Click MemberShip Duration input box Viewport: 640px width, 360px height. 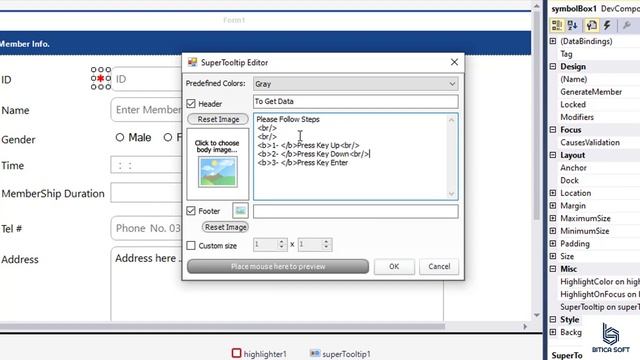(146, 193)
